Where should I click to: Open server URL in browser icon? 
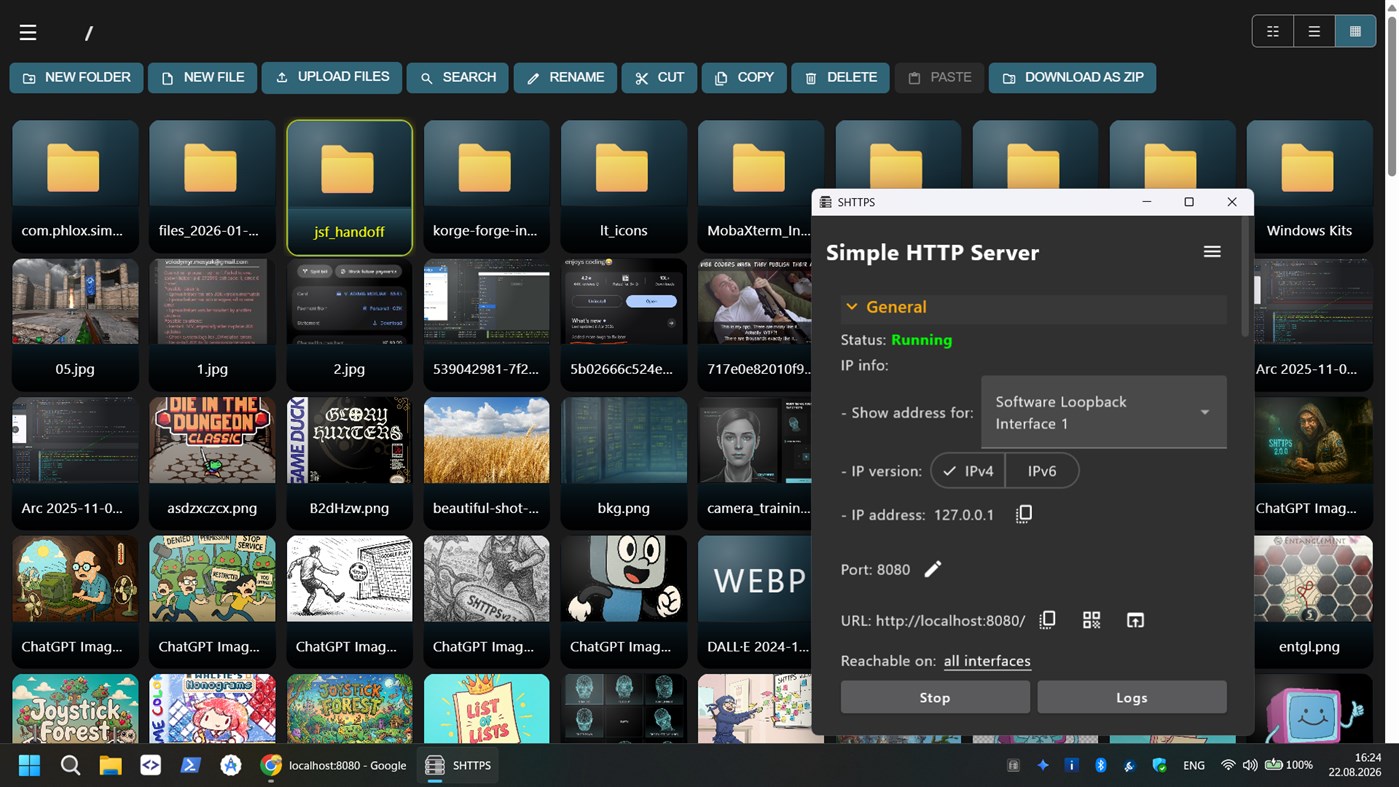pos(1135,620)
